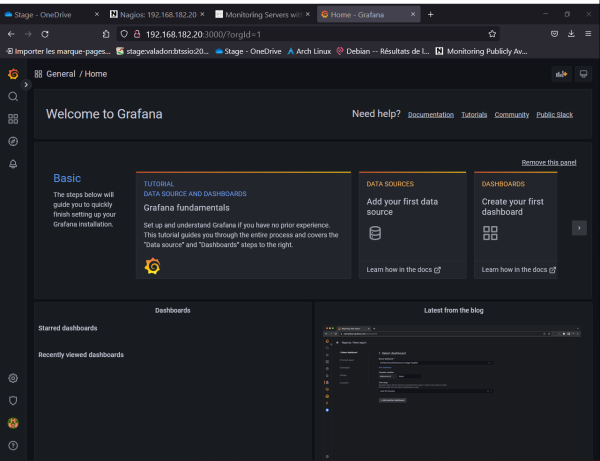Click the tracking protection shield in the address bar
The width and height of the screenshot is (600, 461).
pos(124,34)
